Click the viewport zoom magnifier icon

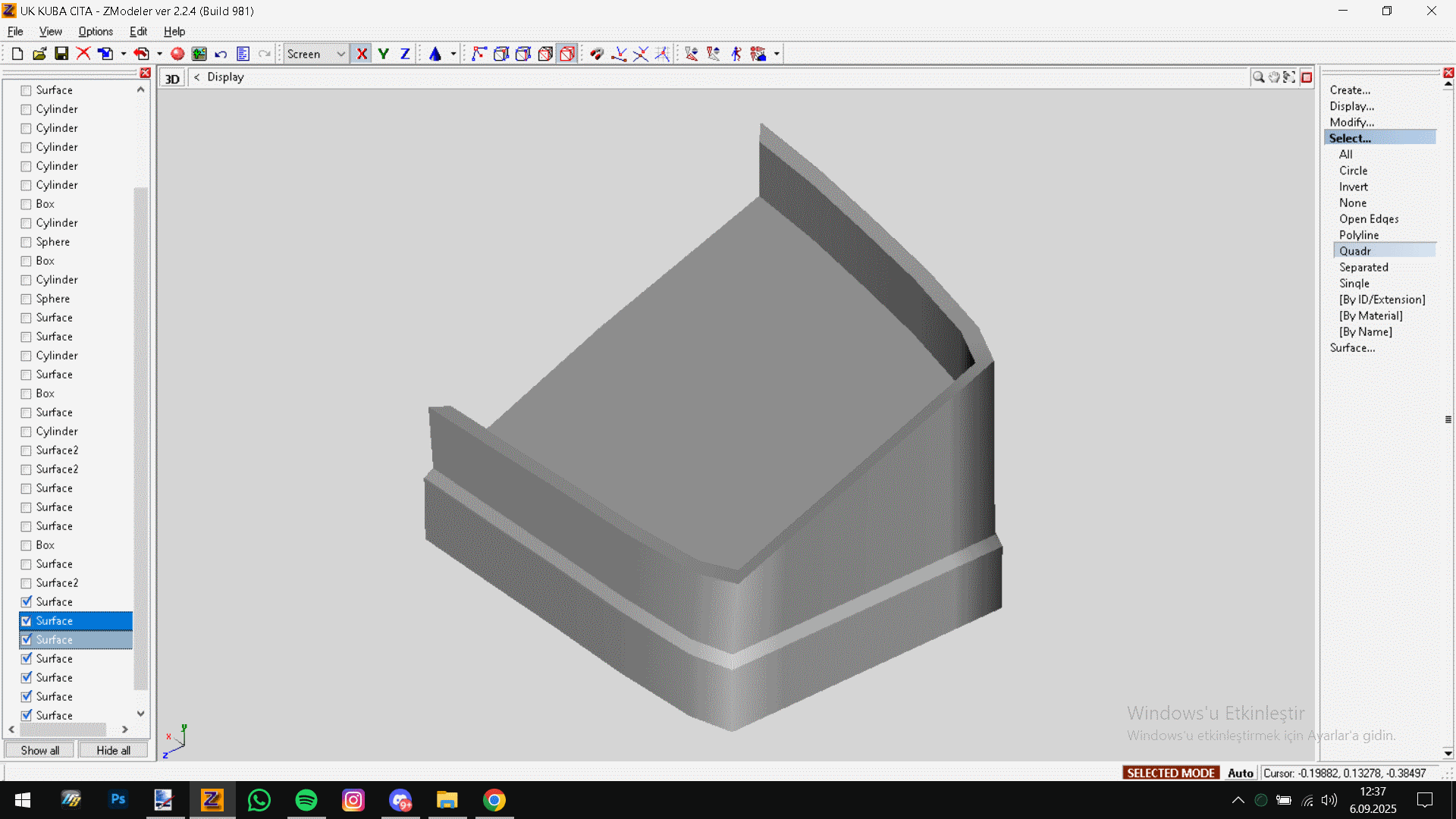pos(1258,77)
